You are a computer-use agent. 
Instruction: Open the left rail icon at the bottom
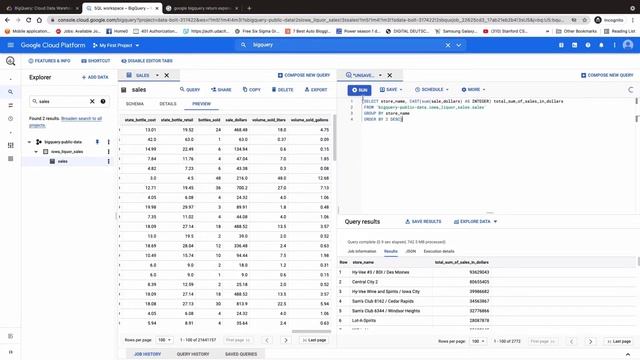click(x=11, y=352)
